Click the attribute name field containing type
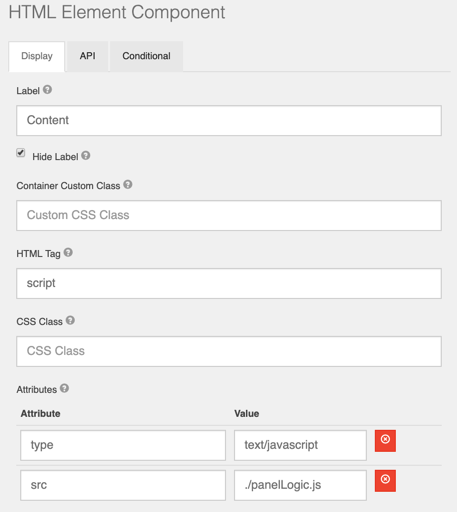The width and height of the screenshot is (457, 512). [x=123, y=445]
